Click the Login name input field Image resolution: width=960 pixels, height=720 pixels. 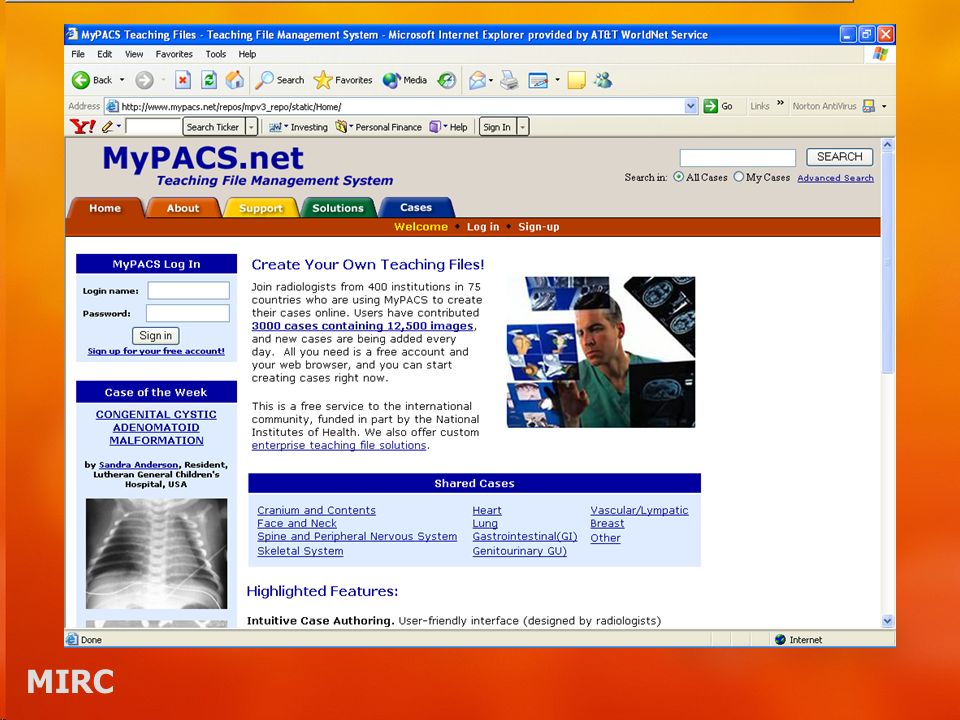point(189,290)
